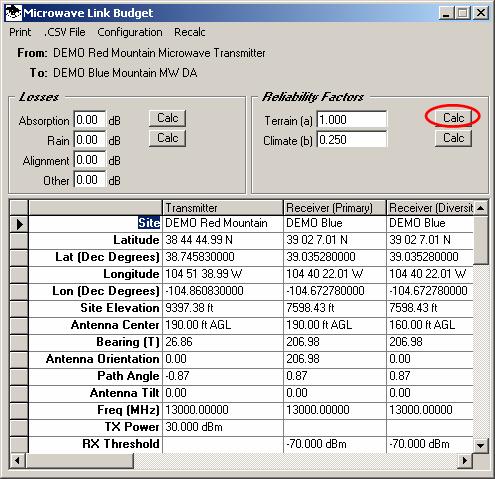Select the Transmitter column header
Viewport: 495px width, 479px height.
pos(222,208)
